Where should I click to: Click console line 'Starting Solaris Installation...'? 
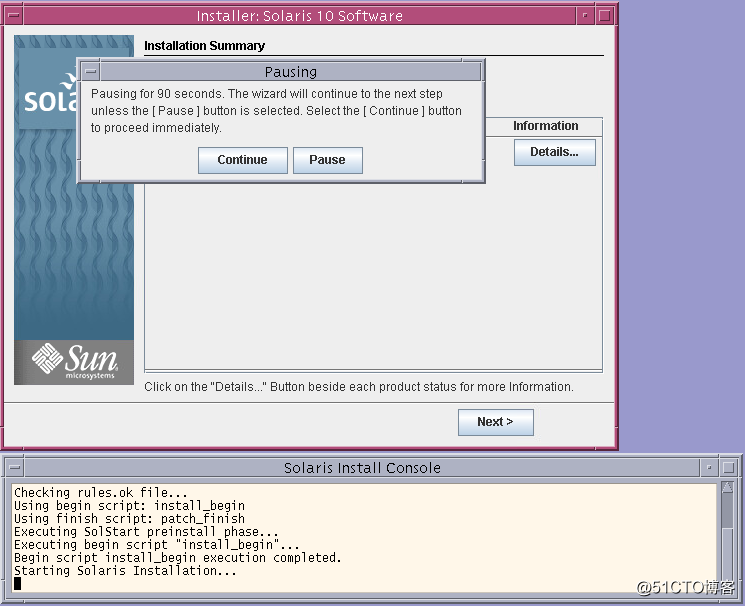[125, 570]
